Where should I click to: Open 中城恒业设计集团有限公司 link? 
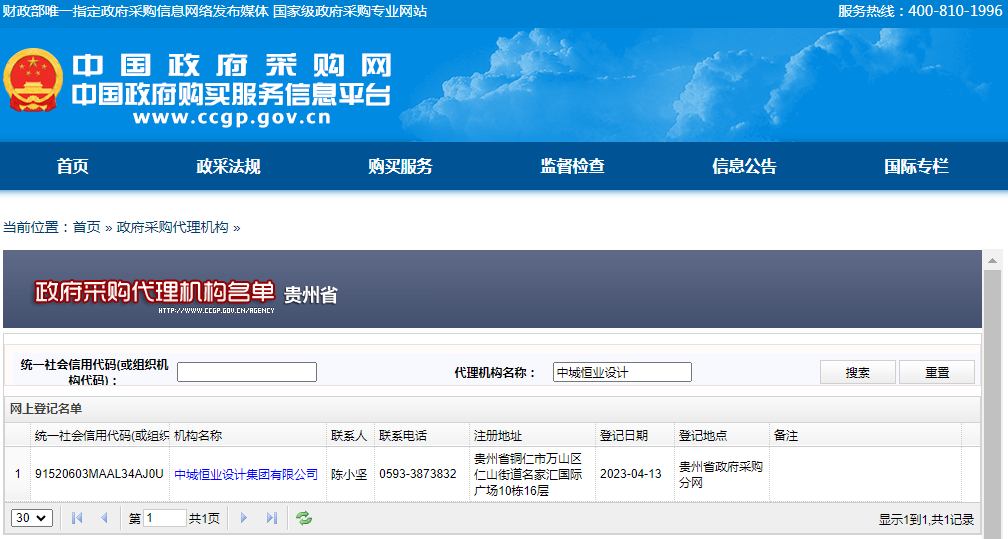(x=246, y=474)
